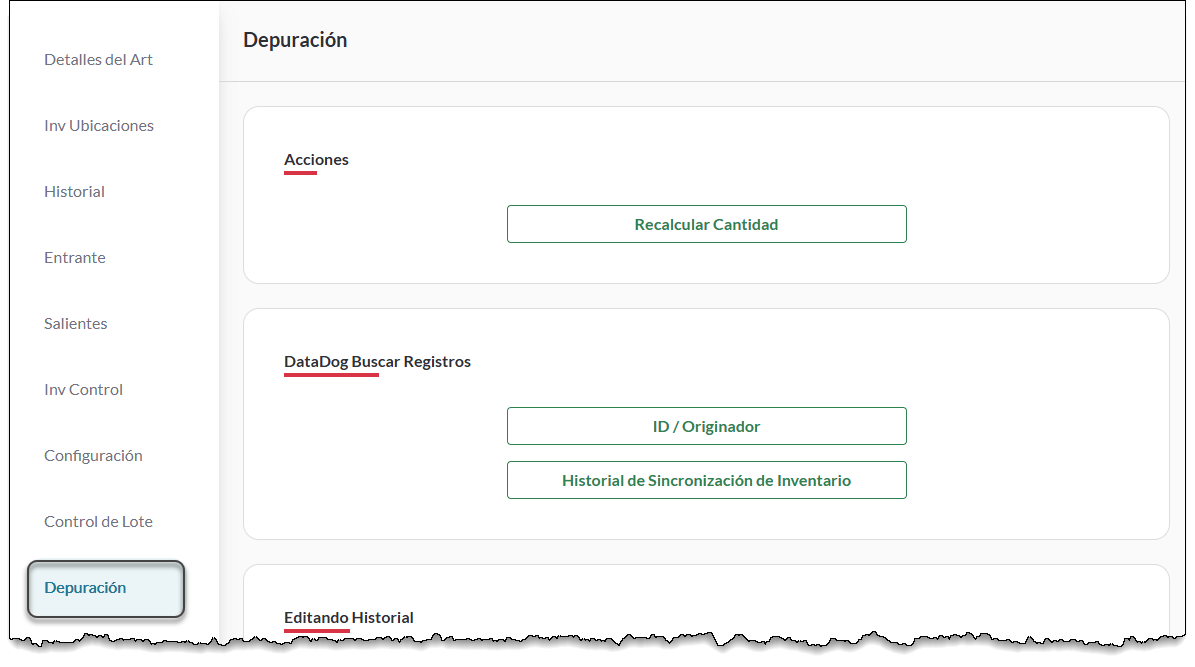Select Control de Lote menu item
This screenshot has width=1195, height=667.
pos(98,522)
